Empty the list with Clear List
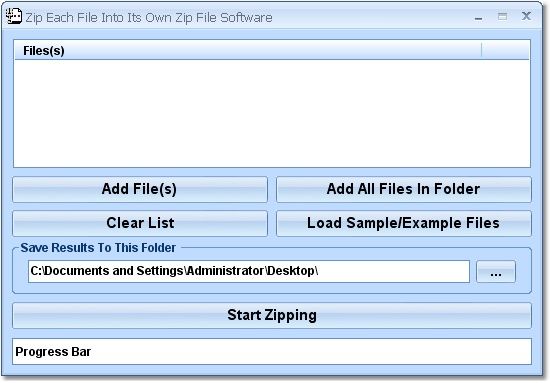550x383 pixels. point(140,223)
